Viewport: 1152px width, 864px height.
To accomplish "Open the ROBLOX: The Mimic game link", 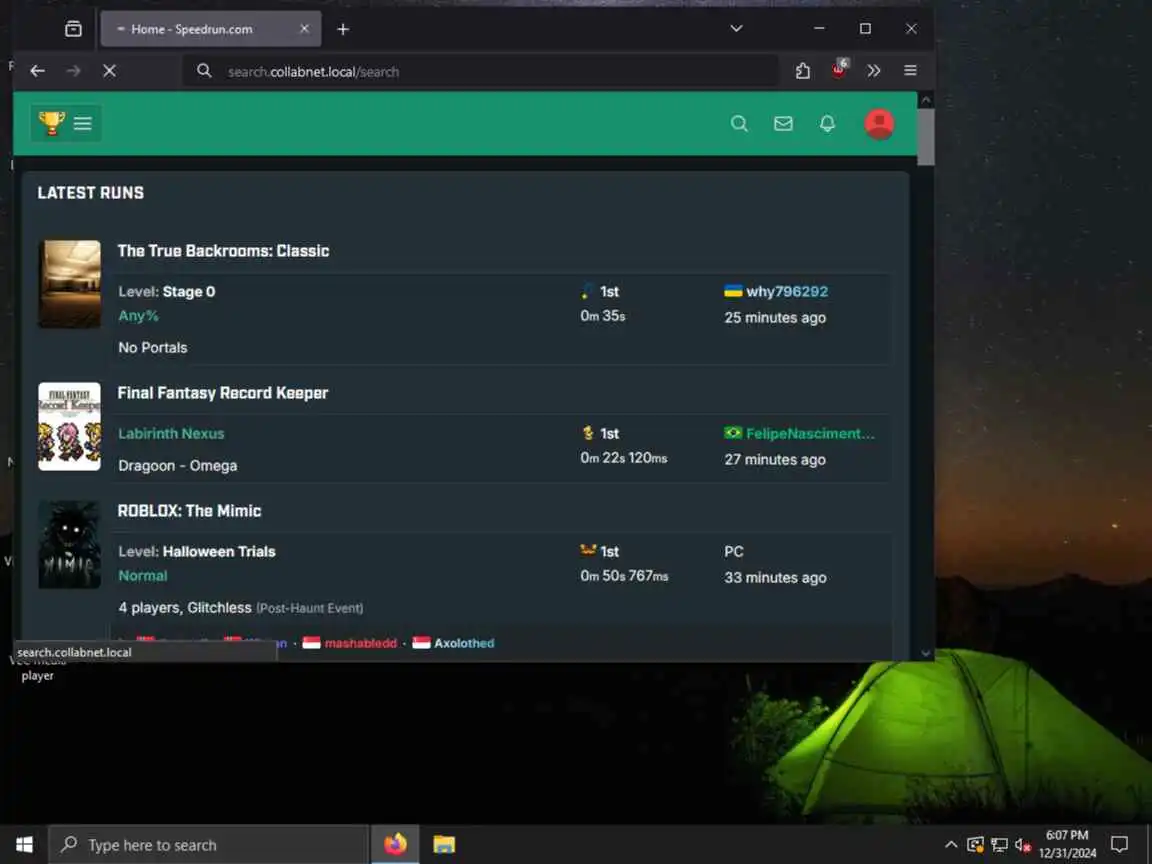I will click(x=190, y=511).
